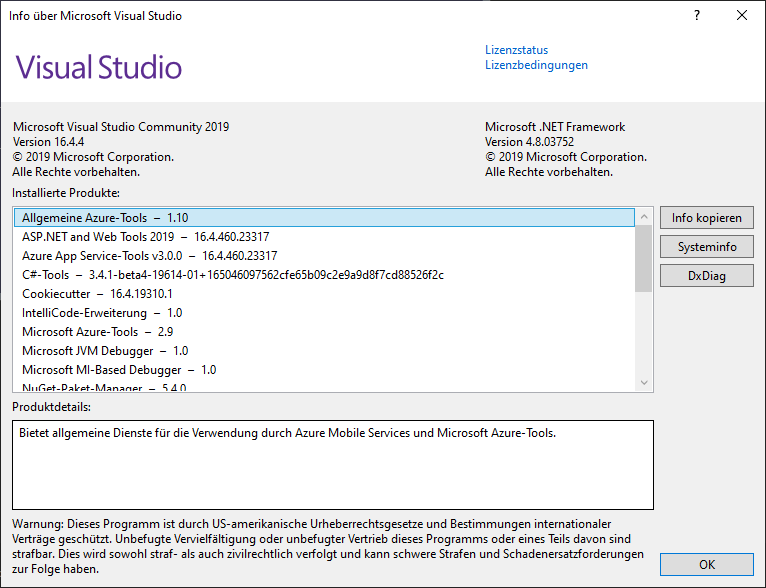Image resolution: width=766 pixels, height=588 pixels.
Task: Select Allgemeine Azure-Tools 1.10 row
Action: [x=324, y=217]
